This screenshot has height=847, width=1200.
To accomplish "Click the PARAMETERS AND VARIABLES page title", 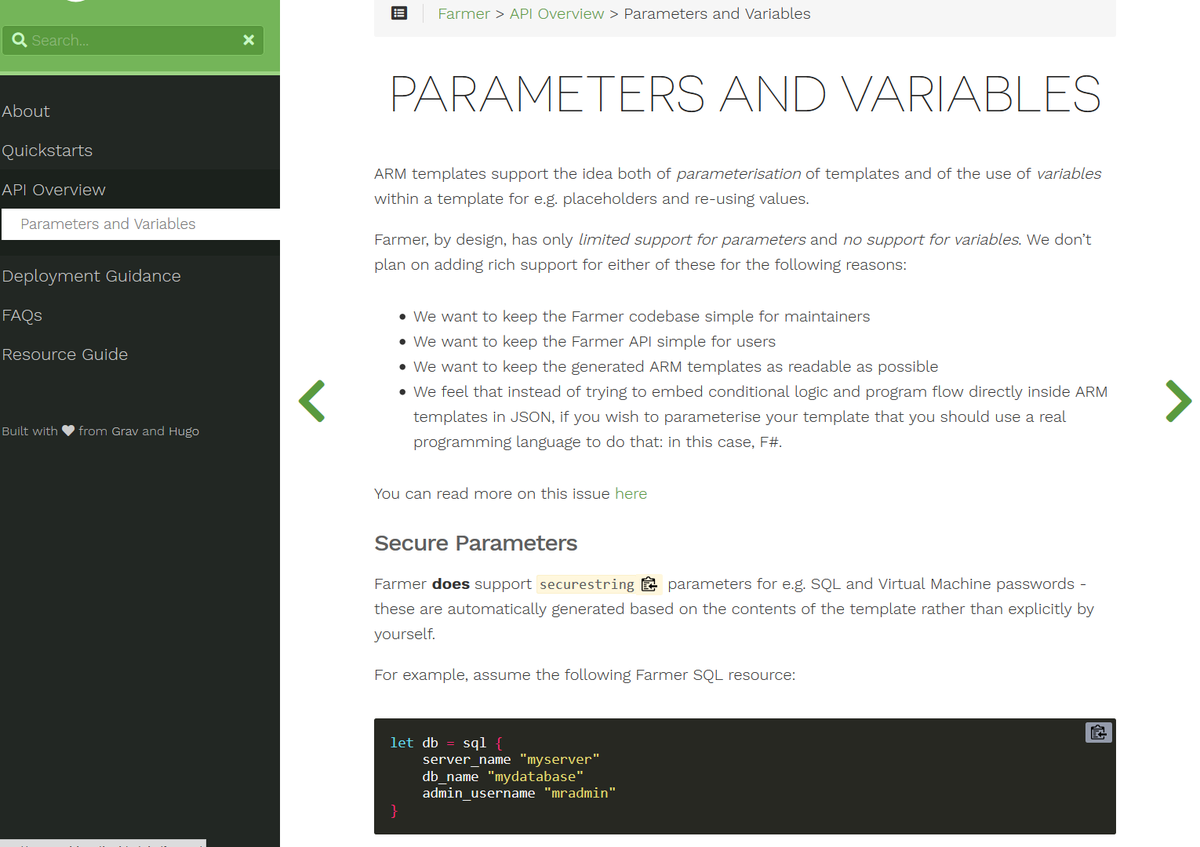I will click(x=745, y=94).
